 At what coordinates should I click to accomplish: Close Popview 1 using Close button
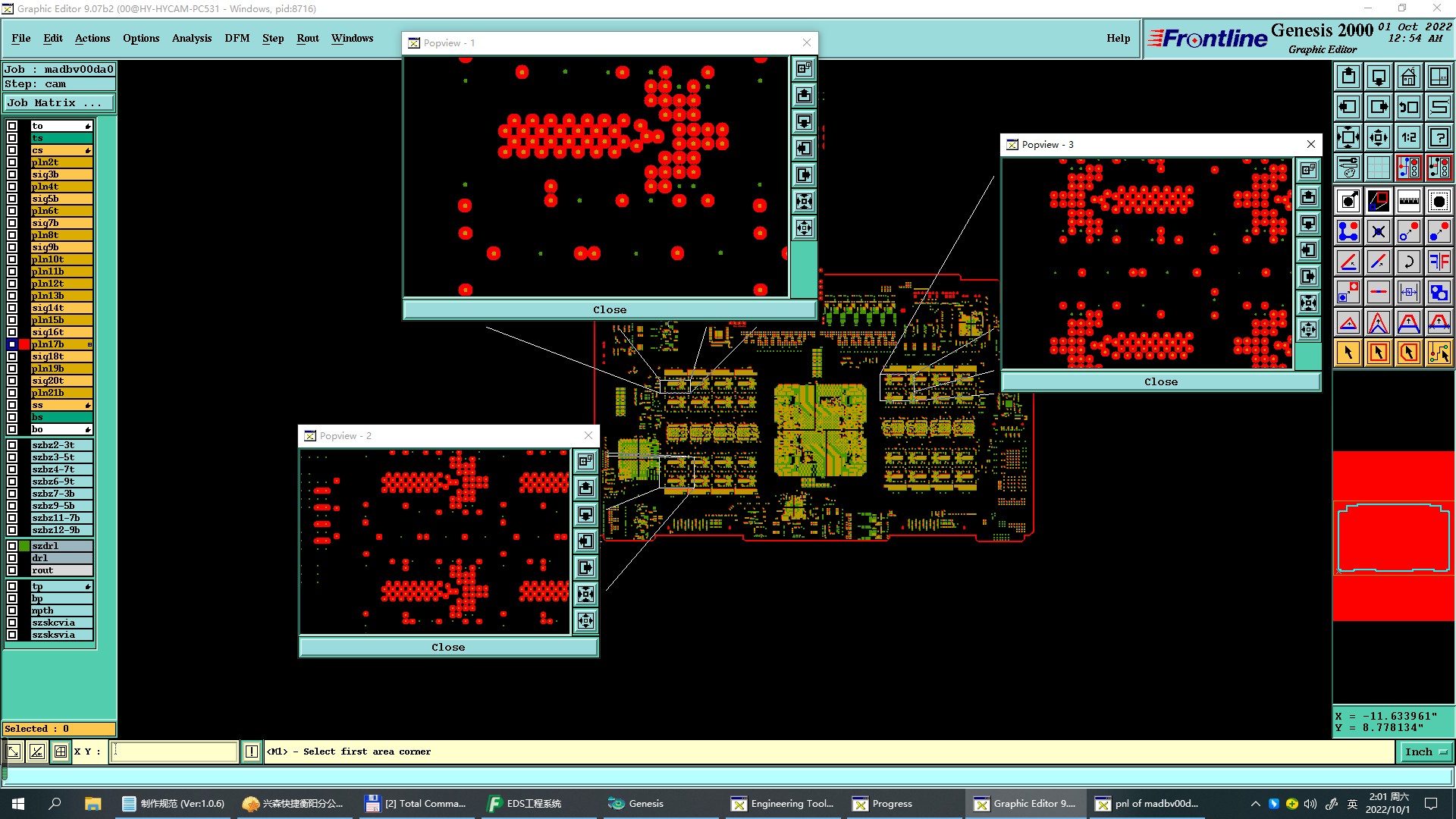(609, 309)
